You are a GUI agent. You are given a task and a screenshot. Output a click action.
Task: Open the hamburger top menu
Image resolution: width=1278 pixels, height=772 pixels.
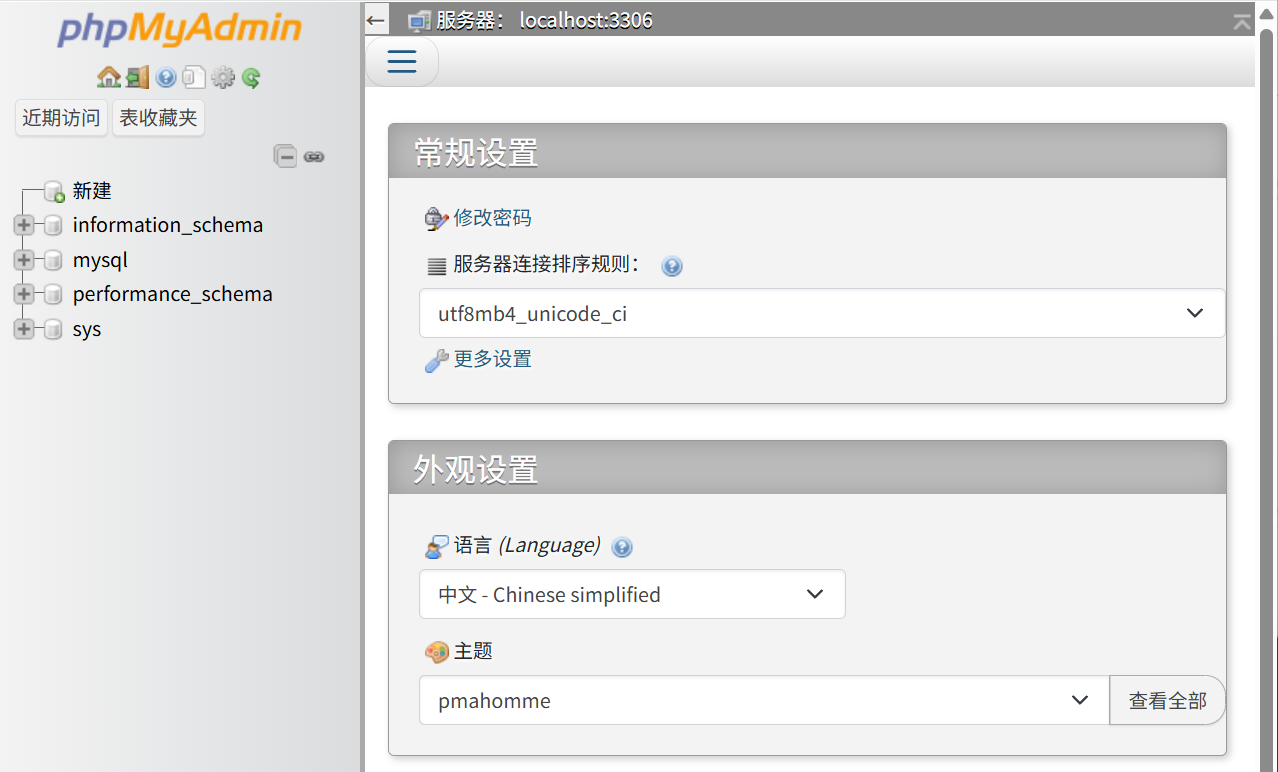(401, 62)
